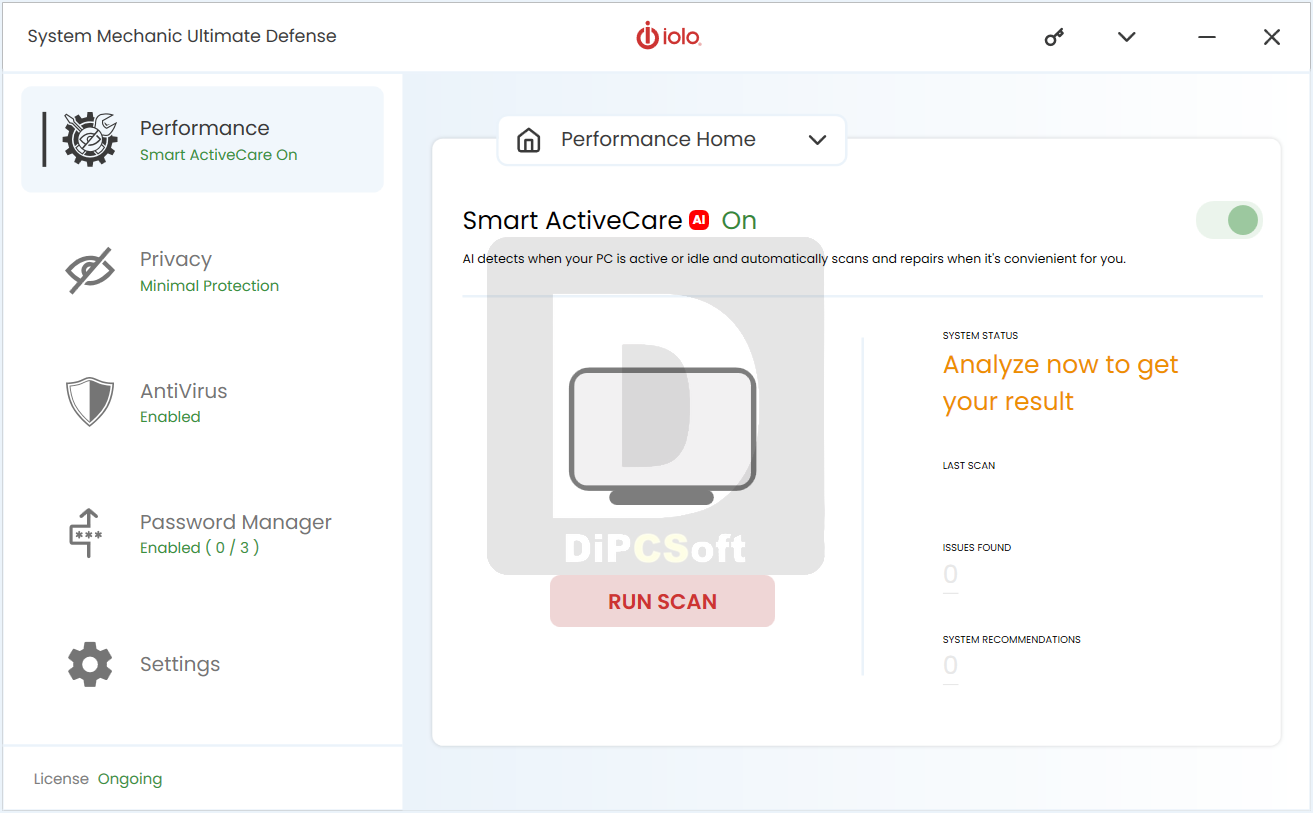
Task: Open the title bar chevron menu
Action: coord(1127,37)
